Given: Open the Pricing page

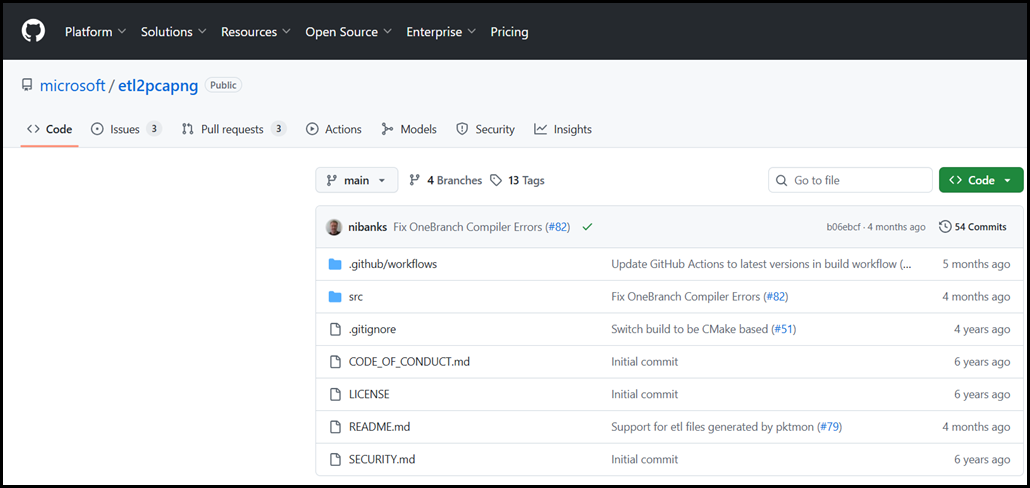Looking at the screenshot, I should click(509, 32).
